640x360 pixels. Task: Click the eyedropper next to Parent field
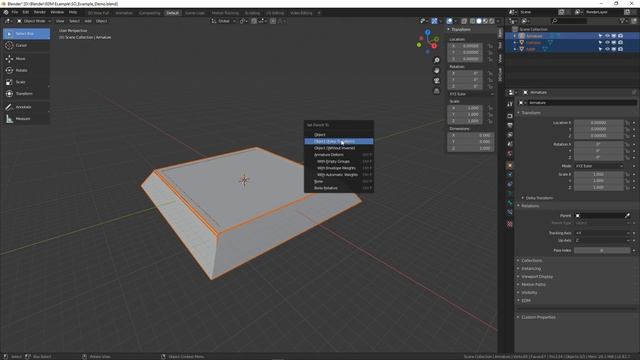[627, 216]
